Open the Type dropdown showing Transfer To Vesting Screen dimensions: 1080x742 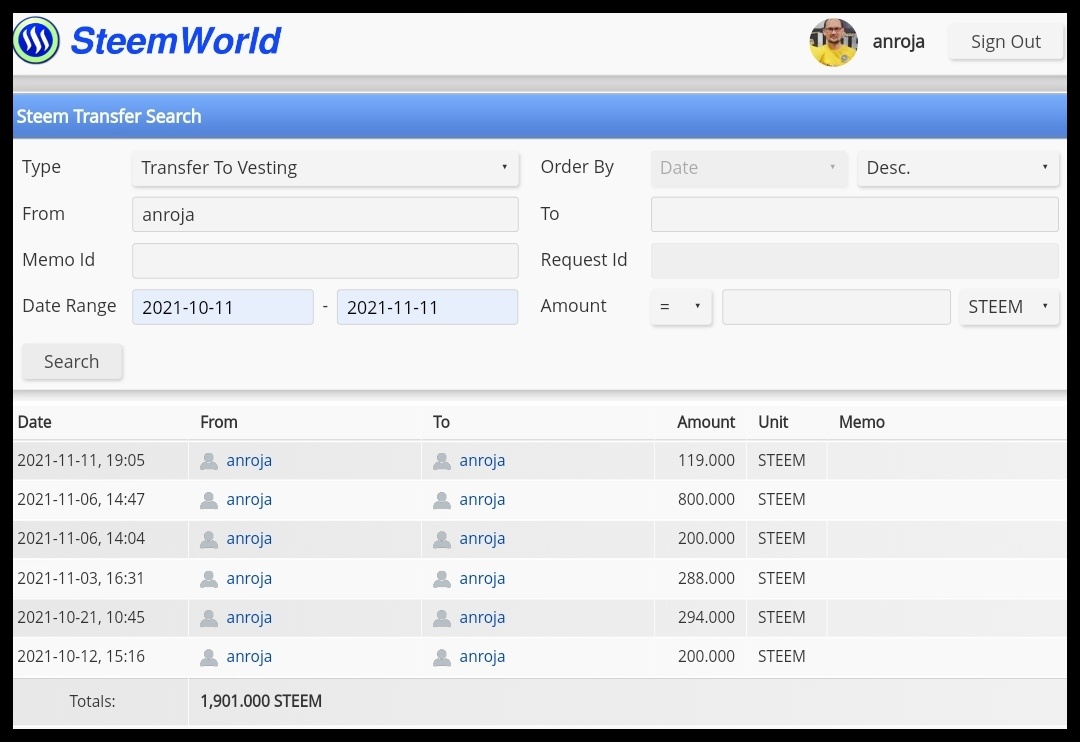click(x=325, y=168)
